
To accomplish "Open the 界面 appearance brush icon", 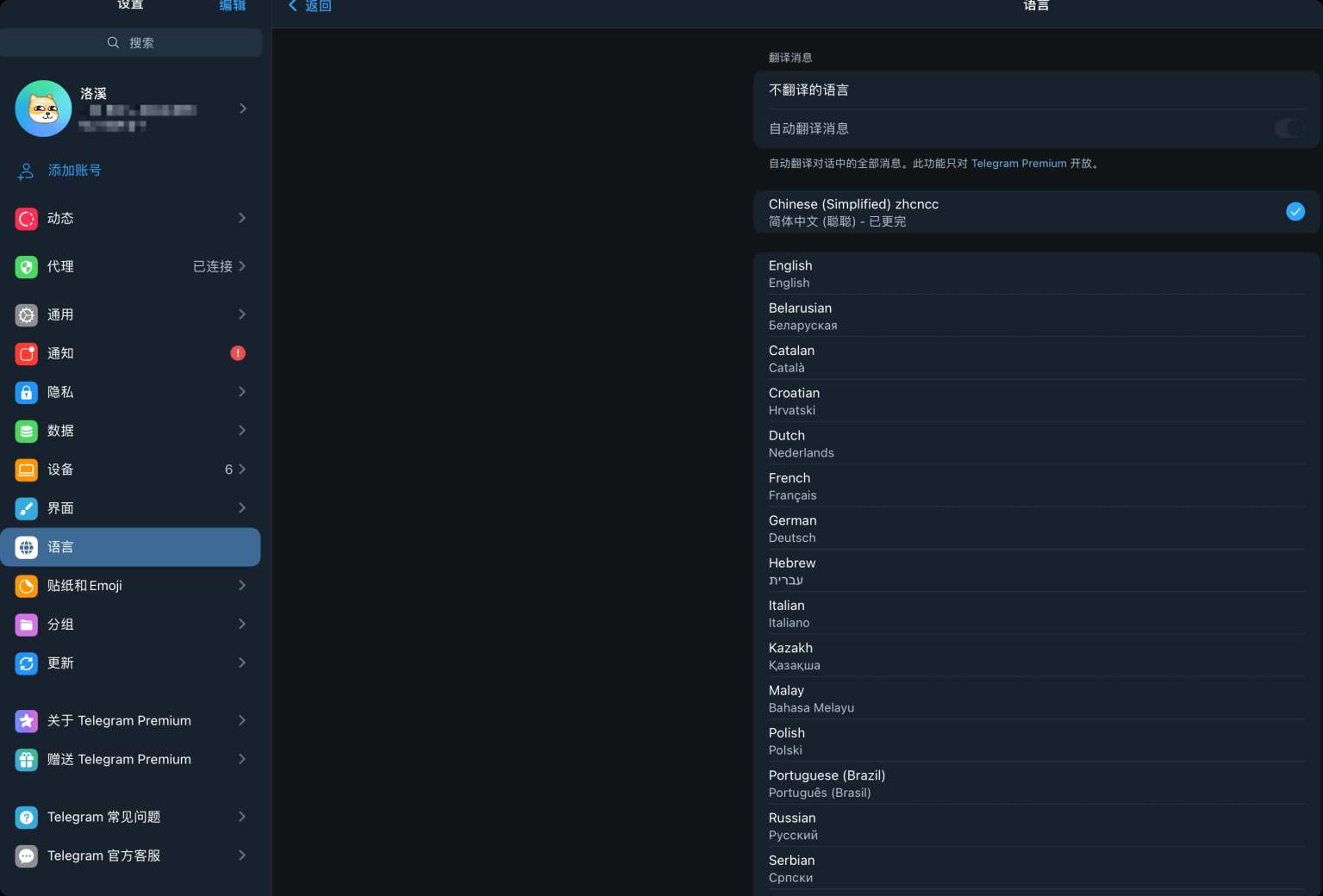I will 27,509.
